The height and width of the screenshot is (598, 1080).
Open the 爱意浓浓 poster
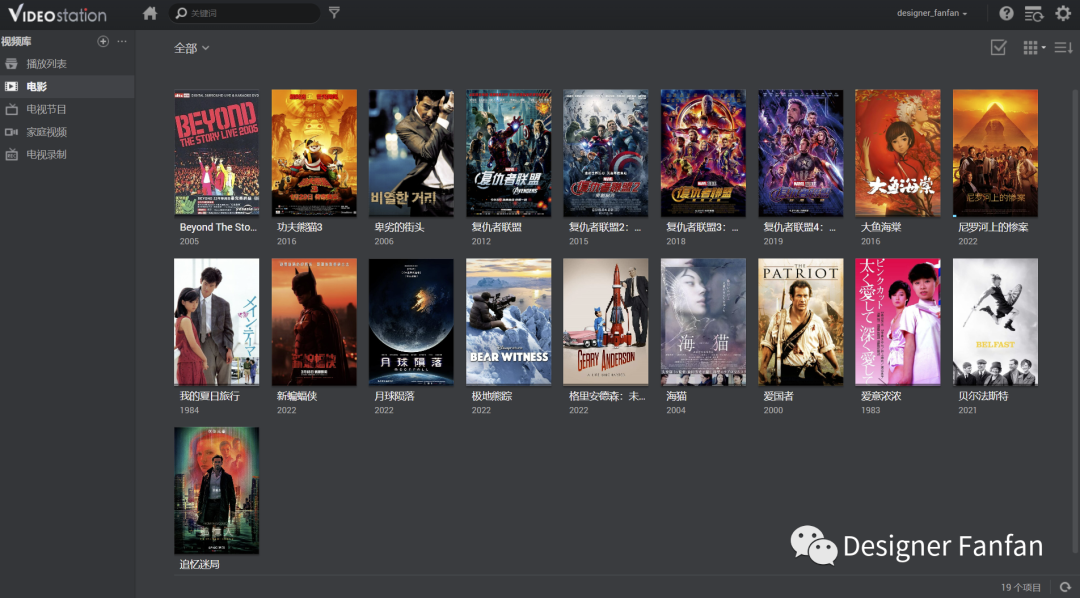click(897, 322)
